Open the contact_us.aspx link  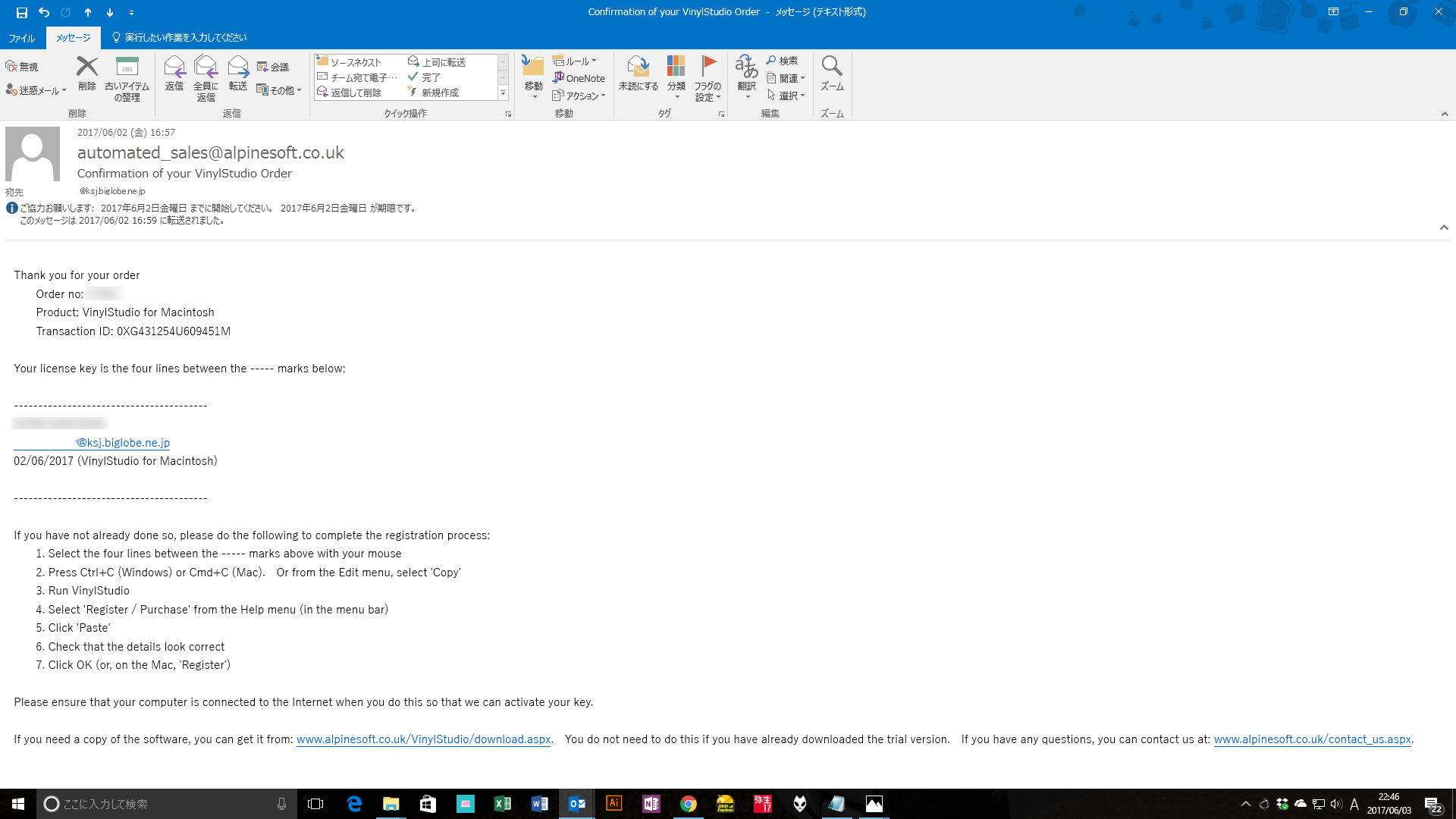pos(1312,739)
